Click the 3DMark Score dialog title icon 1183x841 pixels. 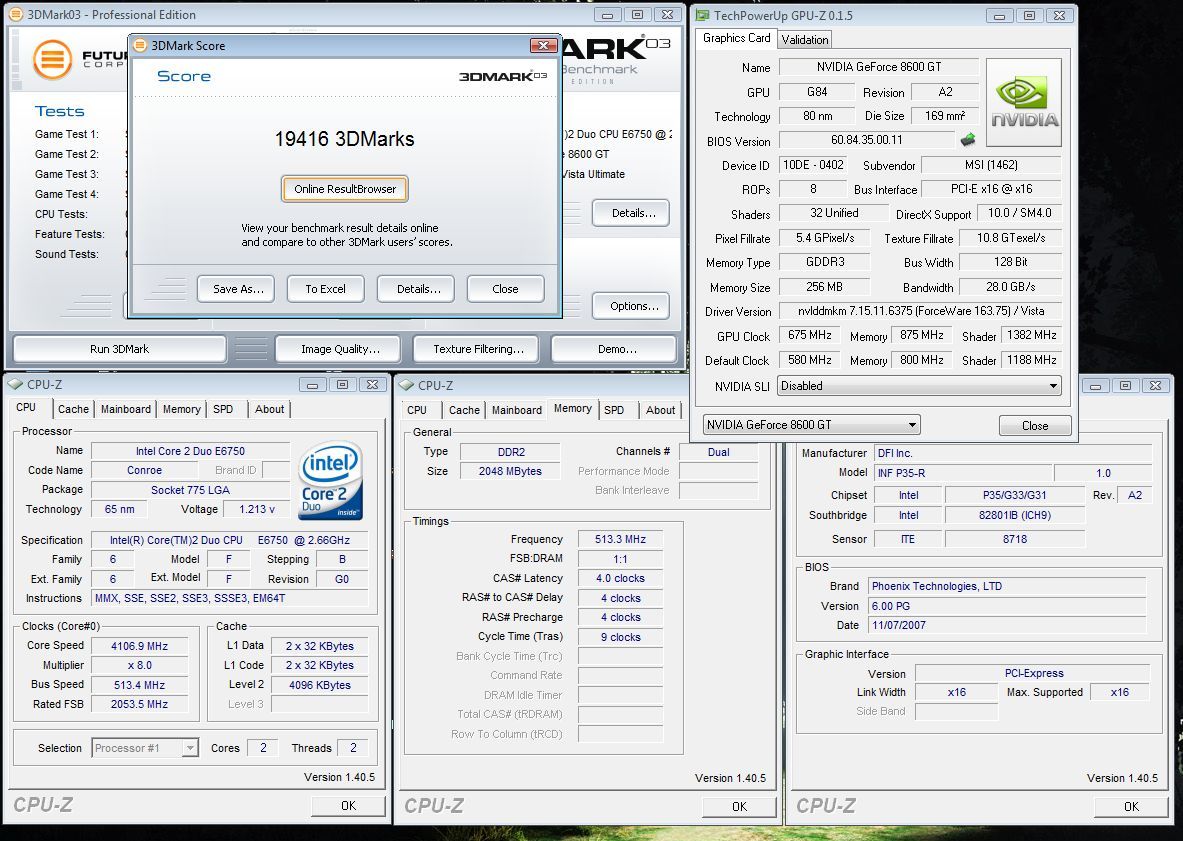tap(140, 45)
